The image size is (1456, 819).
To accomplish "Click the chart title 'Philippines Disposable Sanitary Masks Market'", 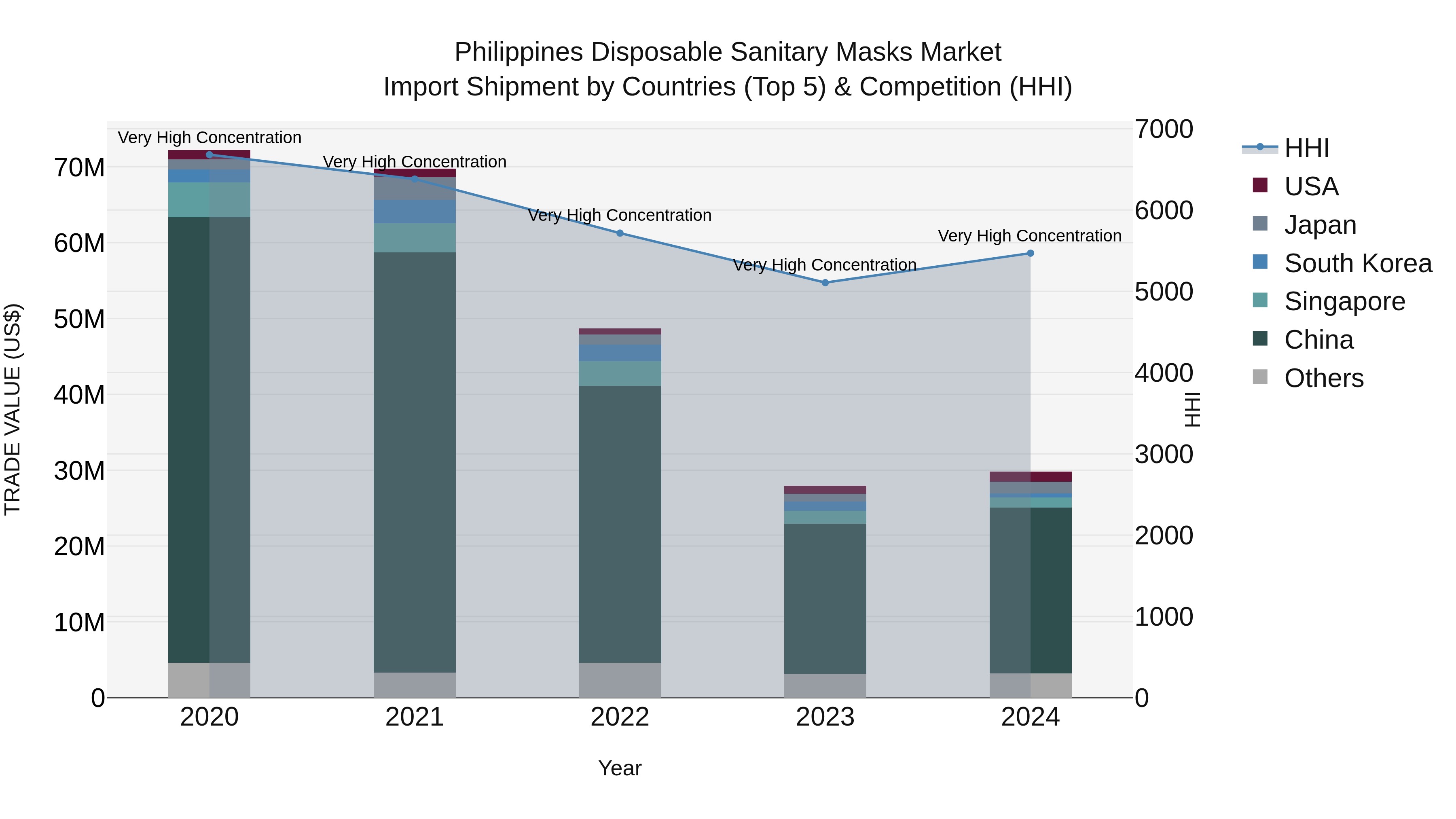I will pos(728,52).
